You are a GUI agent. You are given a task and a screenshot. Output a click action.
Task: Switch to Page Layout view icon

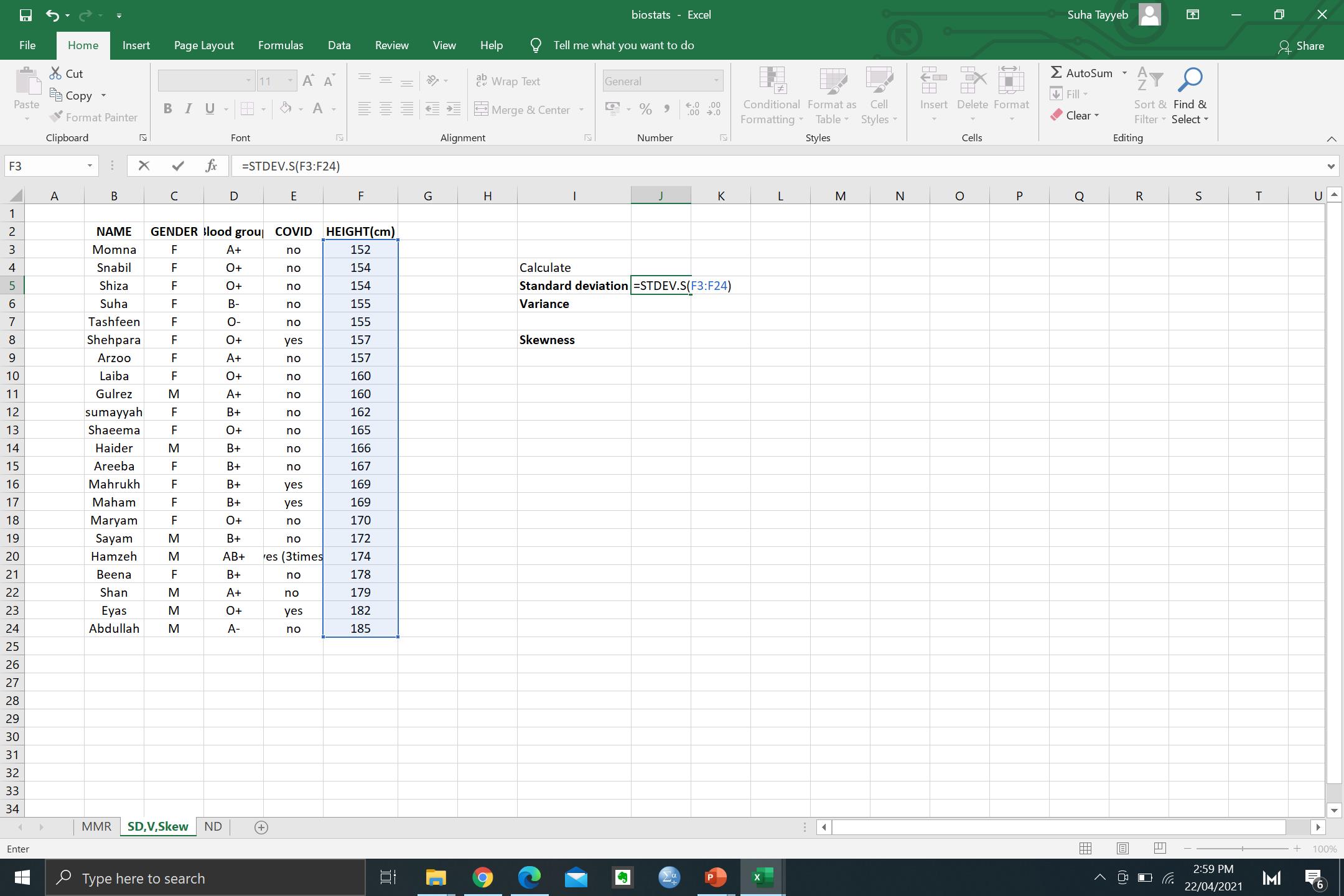pyautogui.click(x=1122, y=849)
